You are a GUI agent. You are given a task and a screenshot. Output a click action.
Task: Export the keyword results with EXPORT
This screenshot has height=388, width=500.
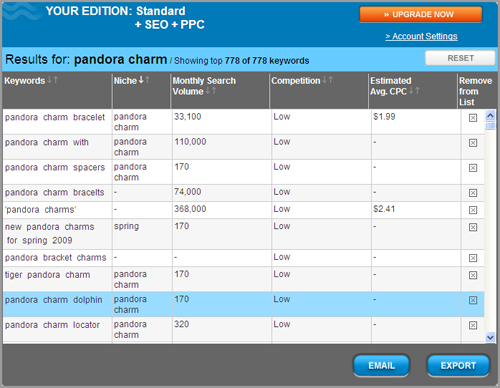458,366
